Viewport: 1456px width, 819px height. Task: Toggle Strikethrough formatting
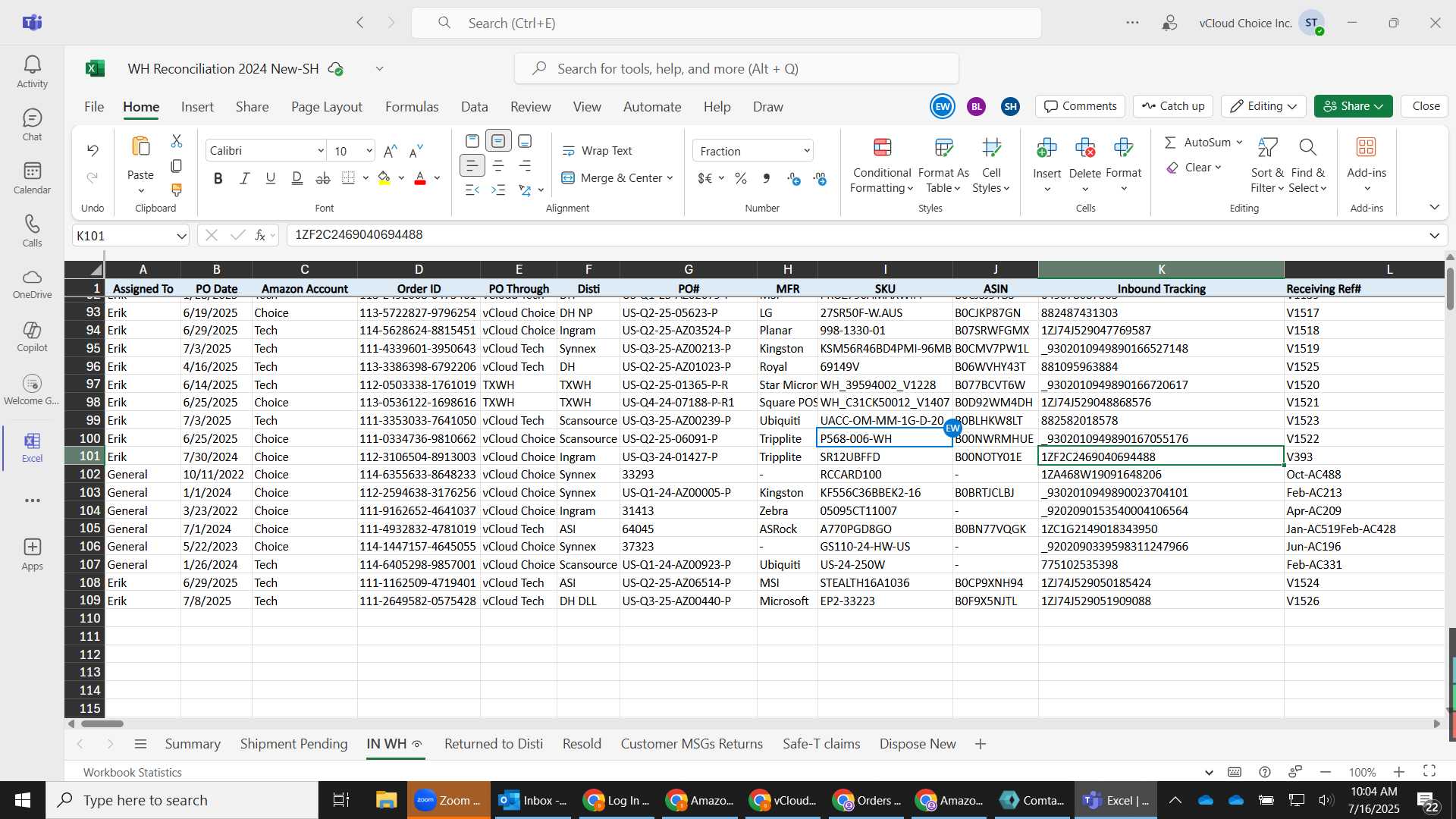[x=323, y=178]
